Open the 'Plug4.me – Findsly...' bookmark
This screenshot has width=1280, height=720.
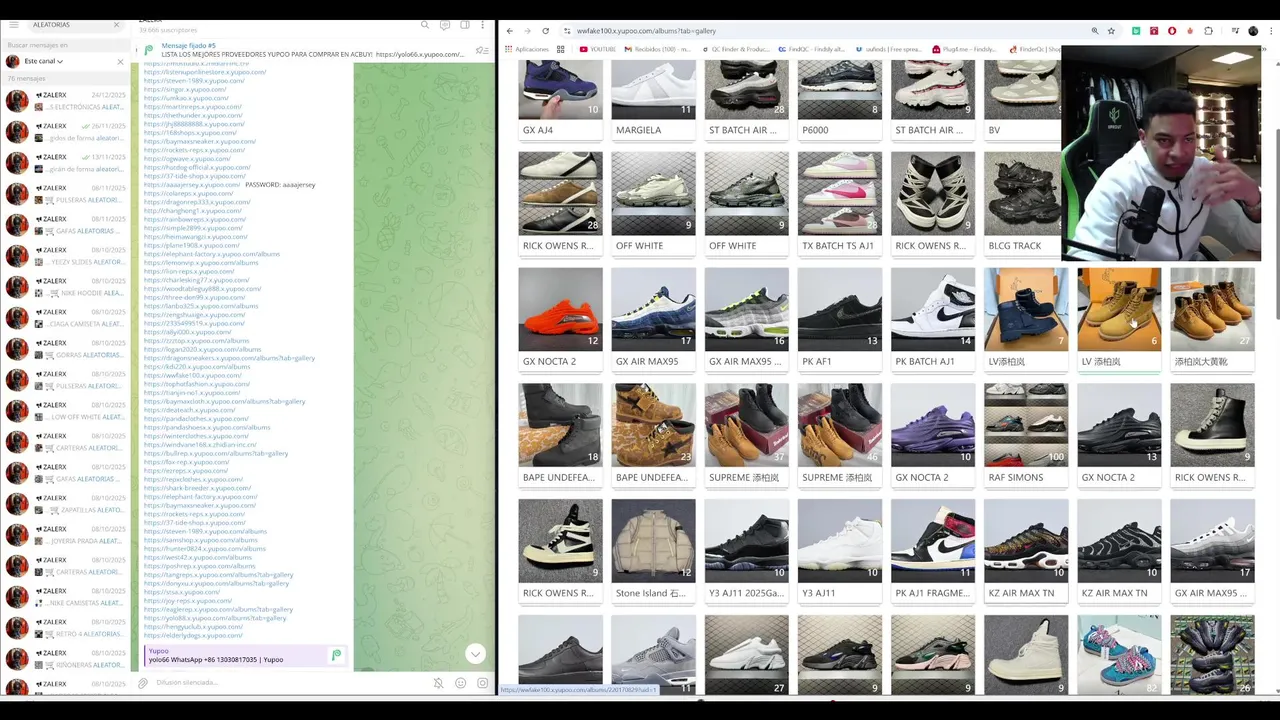964,49
